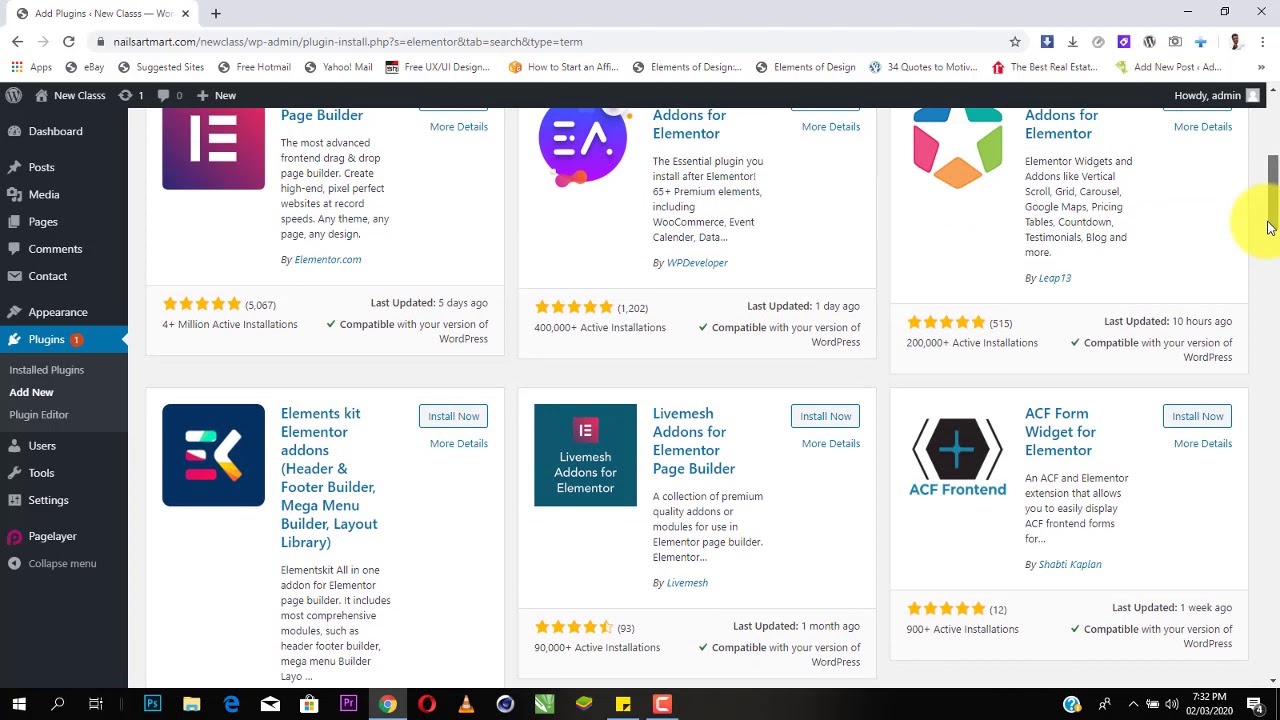View More Details for ACF Form Widget

(x=1203, y=443)
